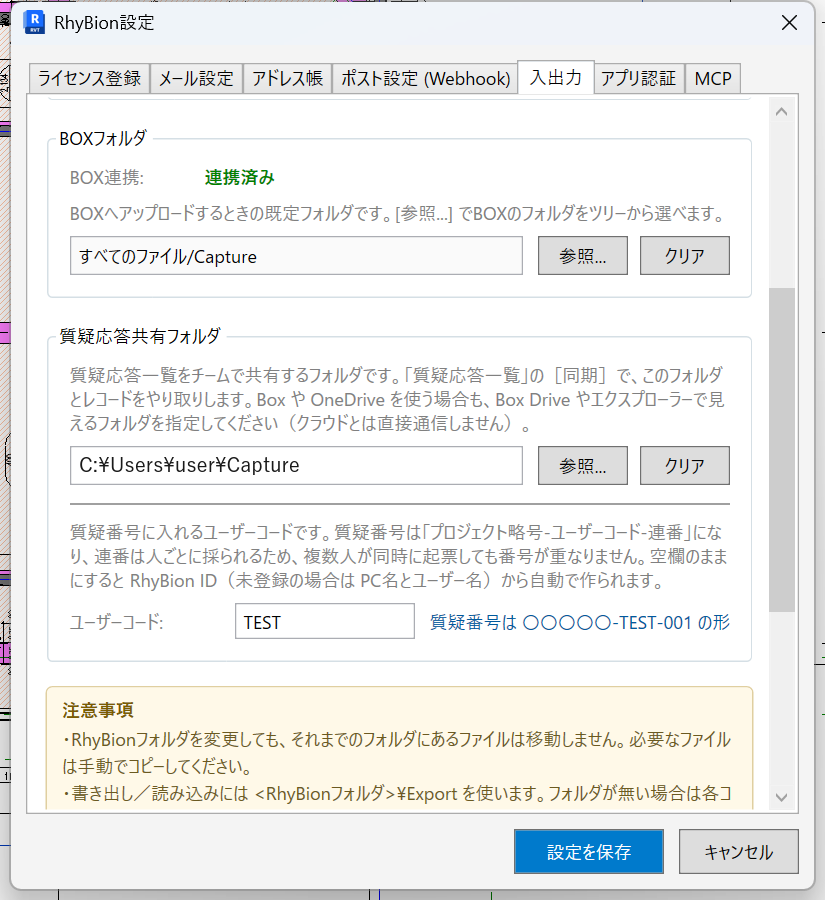The width and height of the screenshot is (825, 900).
Task: Click the vertical scrollbar thumb
Action: pos(781,449)
